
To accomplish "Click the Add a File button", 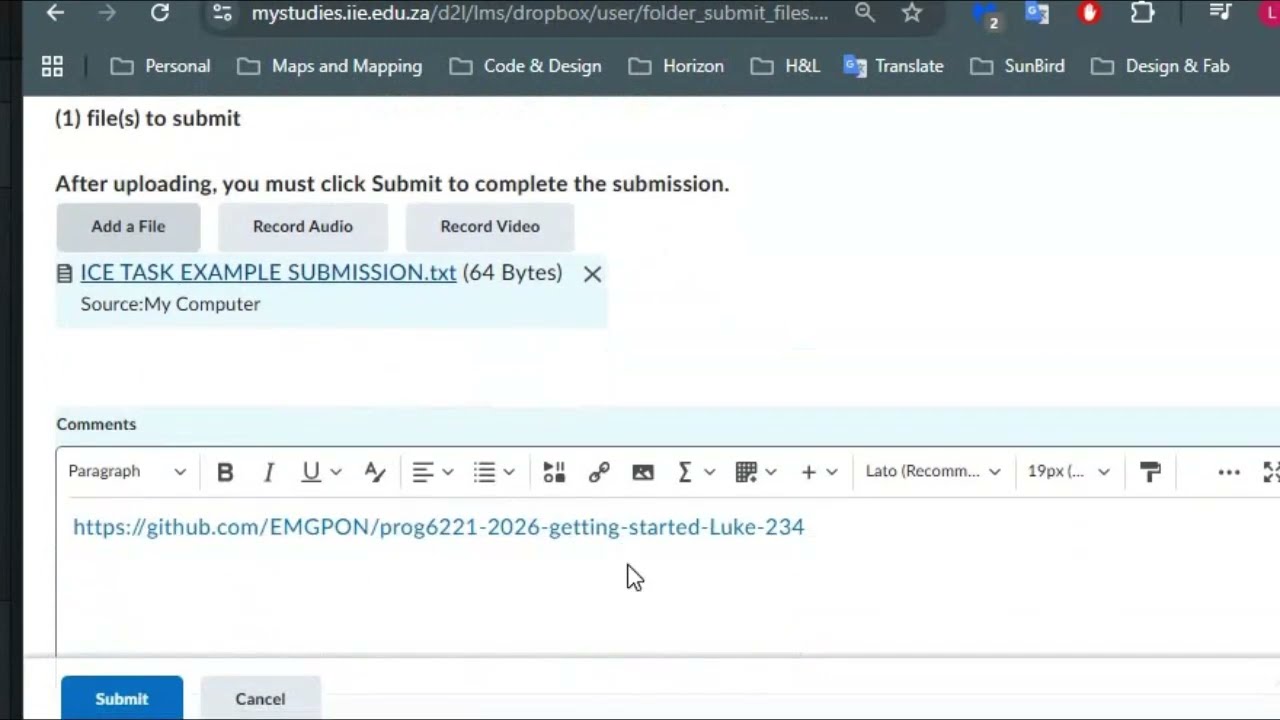I will (128, 227).
